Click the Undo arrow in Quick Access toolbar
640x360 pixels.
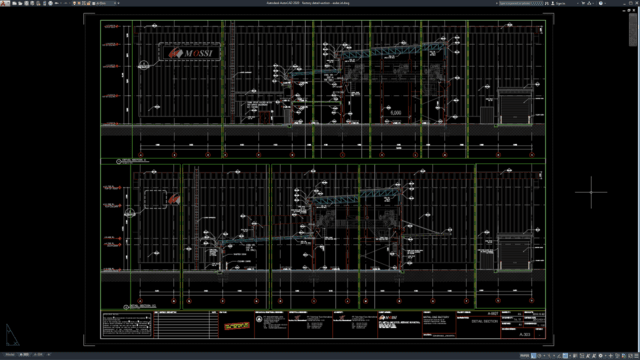(x=57, y=3)
